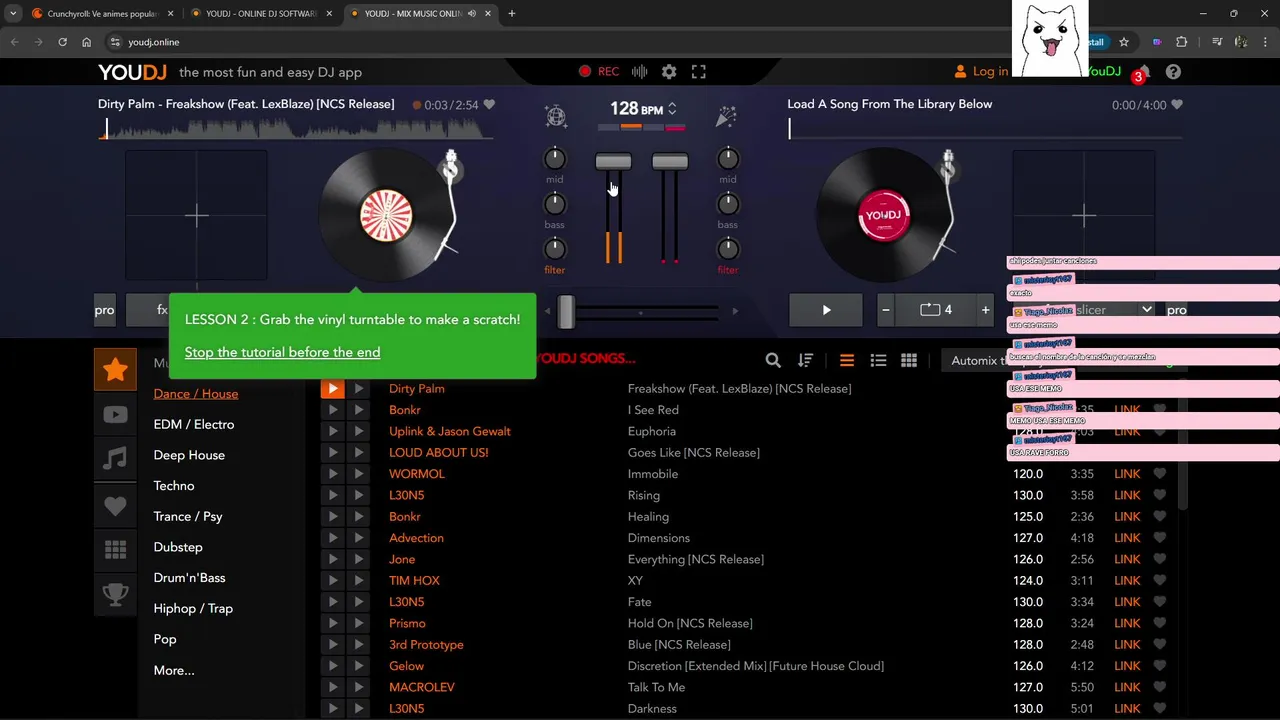Increase loop length with plus button
This screenshot has height=720, width=1280.
(x=985, y=310)
